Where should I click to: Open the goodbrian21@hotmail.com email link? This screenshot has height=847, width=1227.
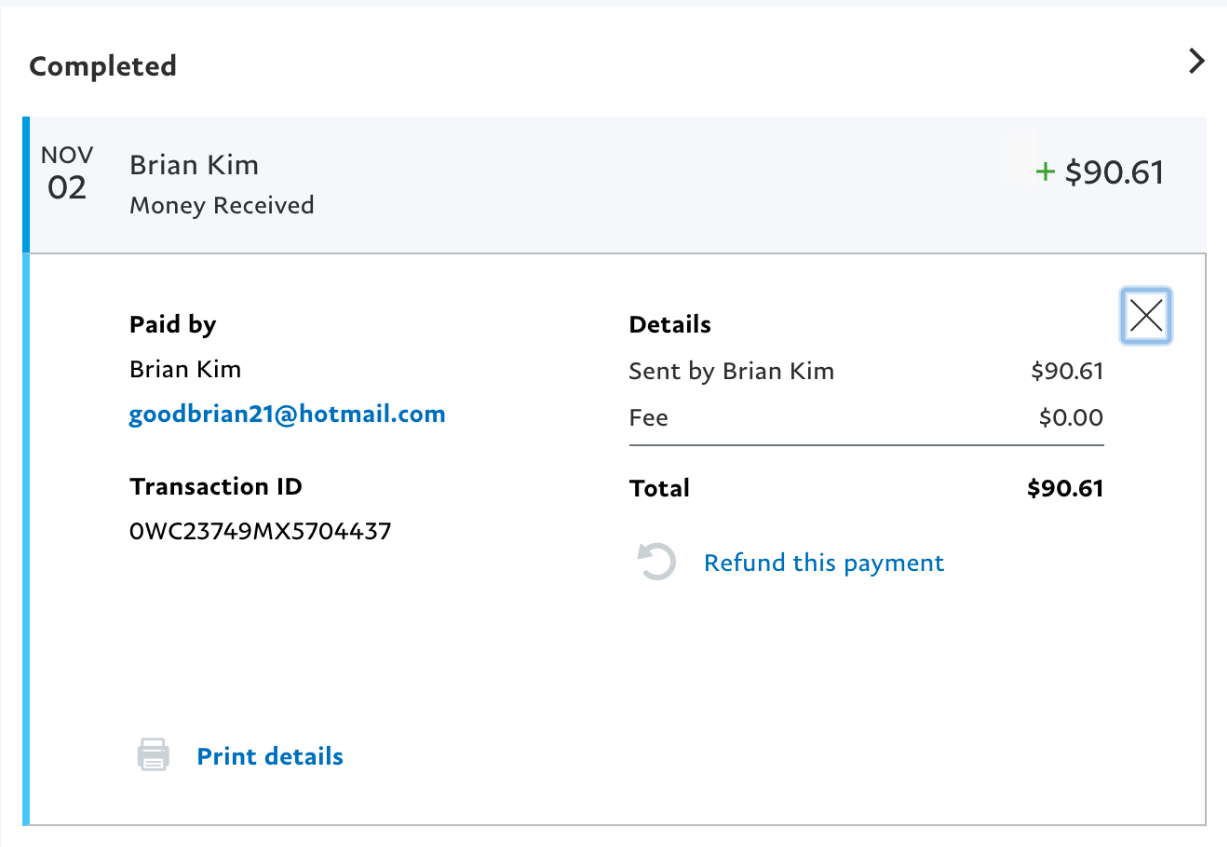click(287, 414)
